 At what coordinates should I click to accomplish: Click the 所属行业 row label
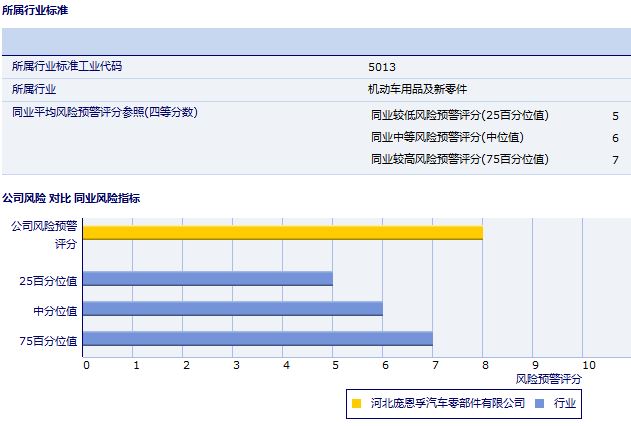tap(34, 89)
